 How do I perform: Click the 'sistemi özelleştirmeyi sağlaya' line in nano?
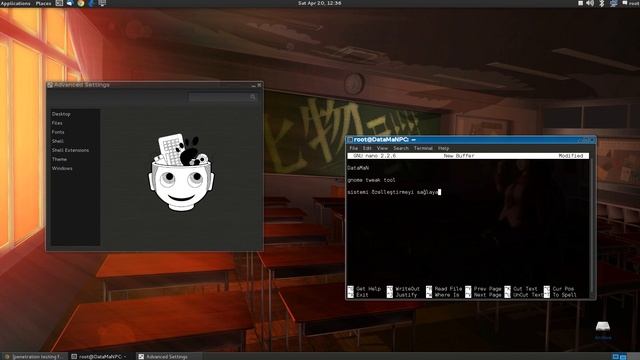coord(394,192)
